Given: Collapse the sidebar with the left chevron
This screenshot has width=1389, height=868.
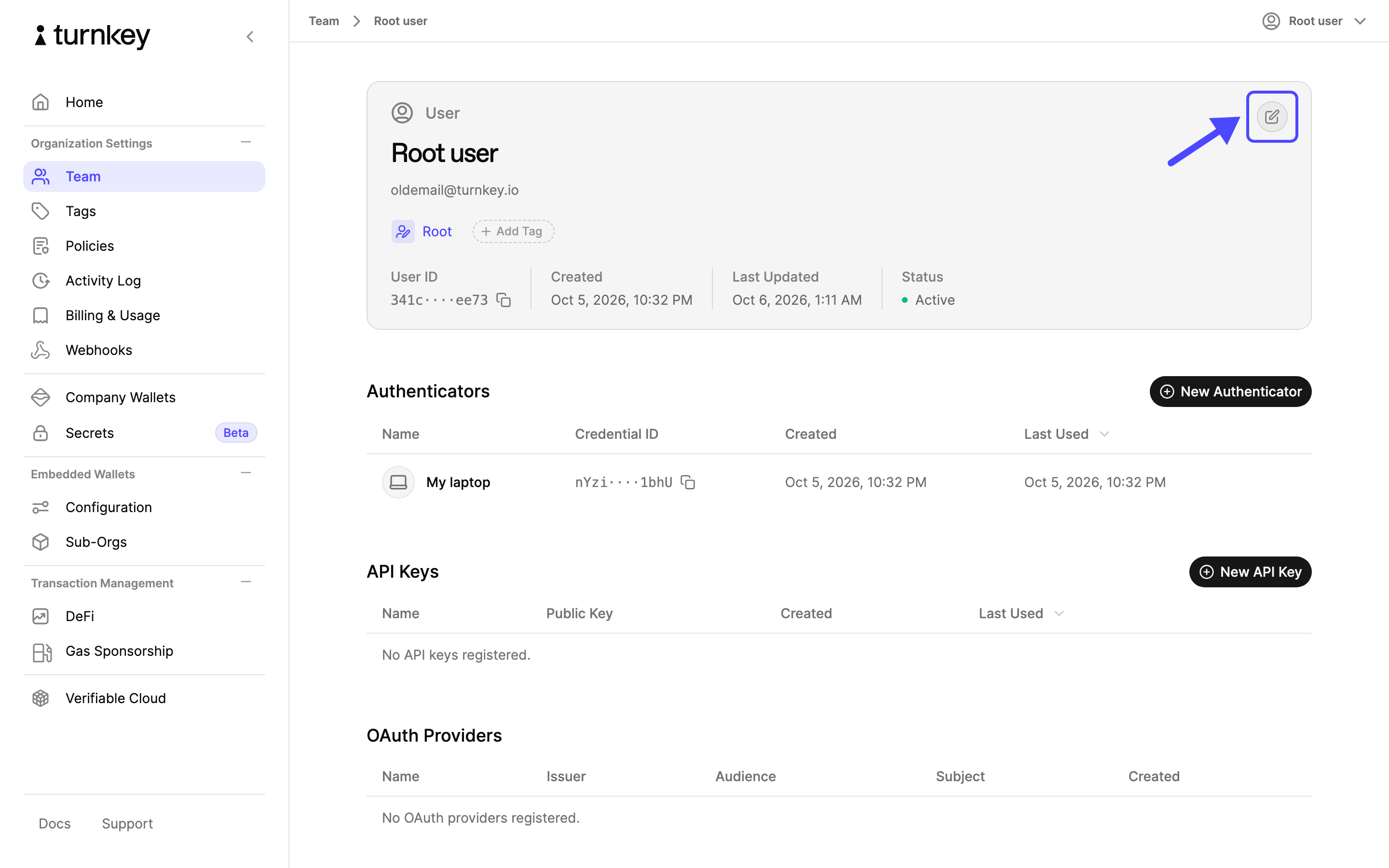Looking at the screenshot, I should (250, 37).
